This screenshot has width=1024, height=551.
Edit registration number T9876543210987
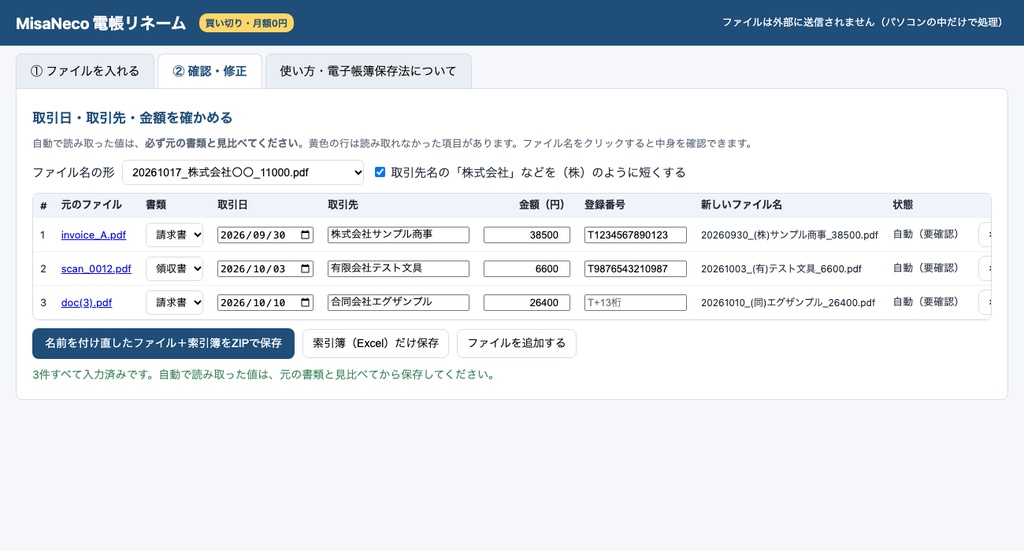click(x=635, y=269)
